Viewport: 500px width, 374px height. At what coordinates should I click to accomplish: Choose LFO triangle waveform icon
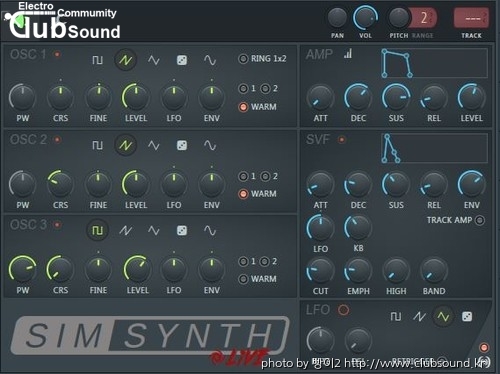pyautogui.click(x=443, y=317)
